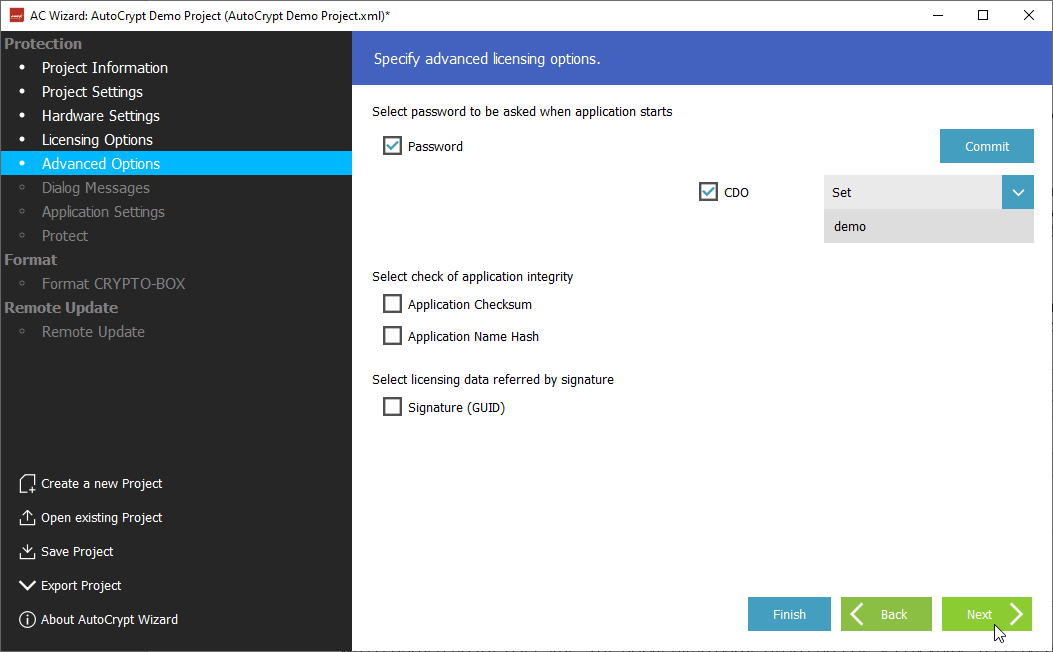Screen dimensions: 1053x652
Task: Click the Export Project chevron icon
Action: click(27, 586)
